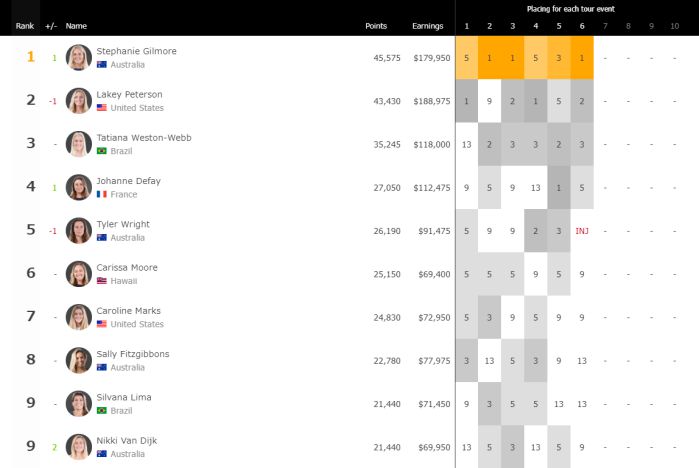This screenshot has height=468, width=699.
Task: Sort by the Points column header
Action: [376, 26]
